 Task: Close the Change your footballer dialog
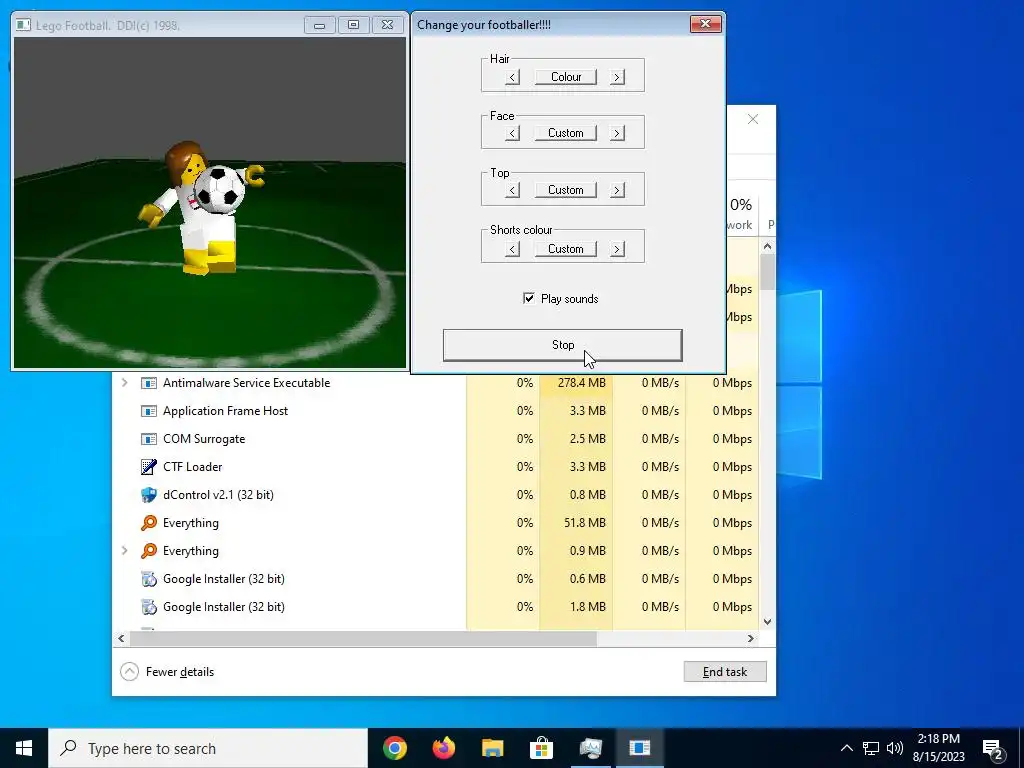pyautogui.click(x=705, y=24)
